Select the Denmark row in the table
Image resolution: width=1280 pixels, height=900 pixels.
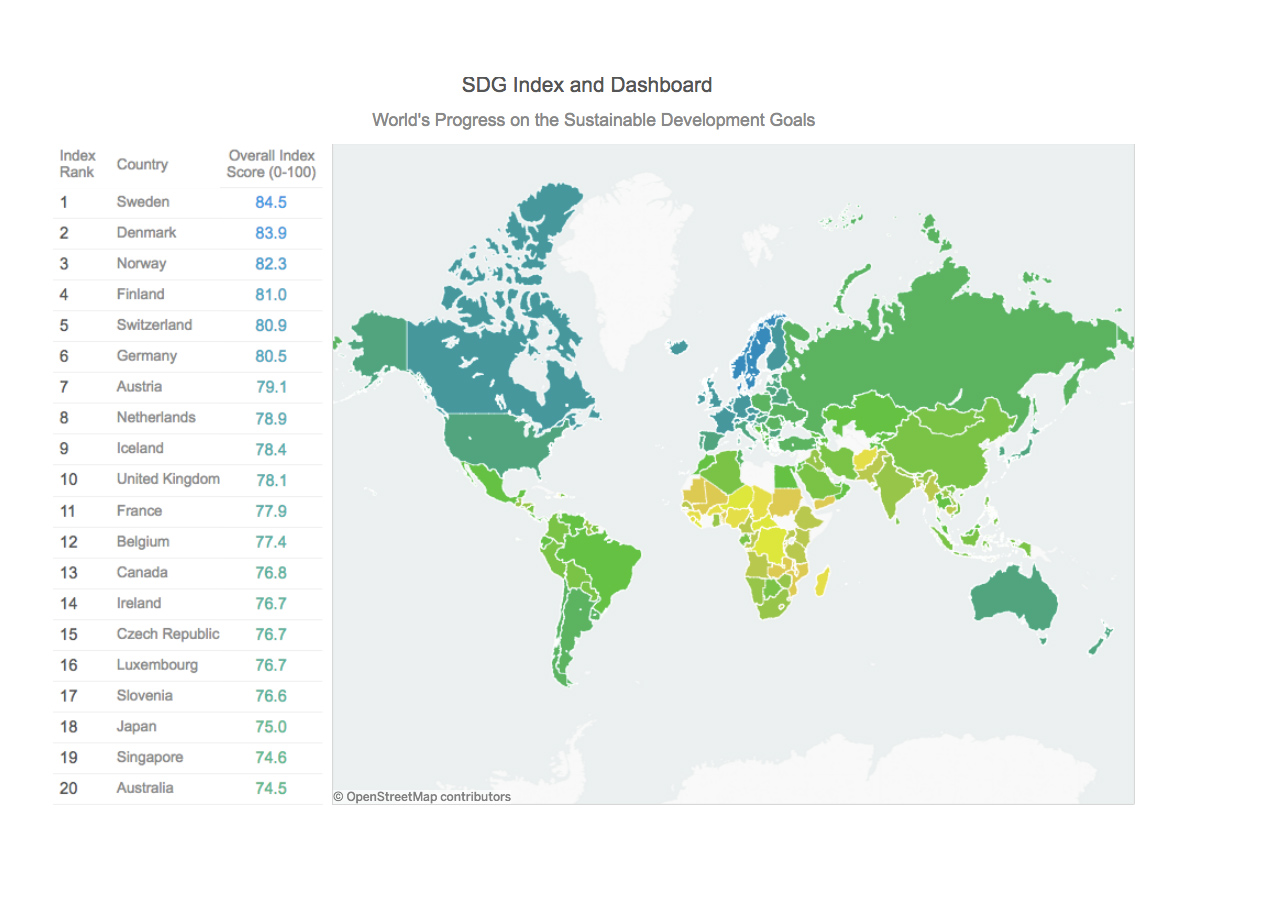pos(146,232)
